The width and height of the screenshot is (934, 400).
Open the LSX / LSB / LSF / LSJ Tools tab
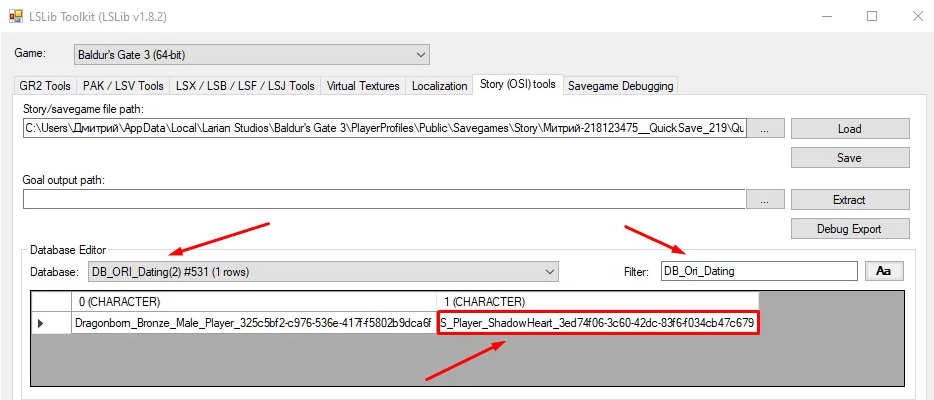coord(245,86)
